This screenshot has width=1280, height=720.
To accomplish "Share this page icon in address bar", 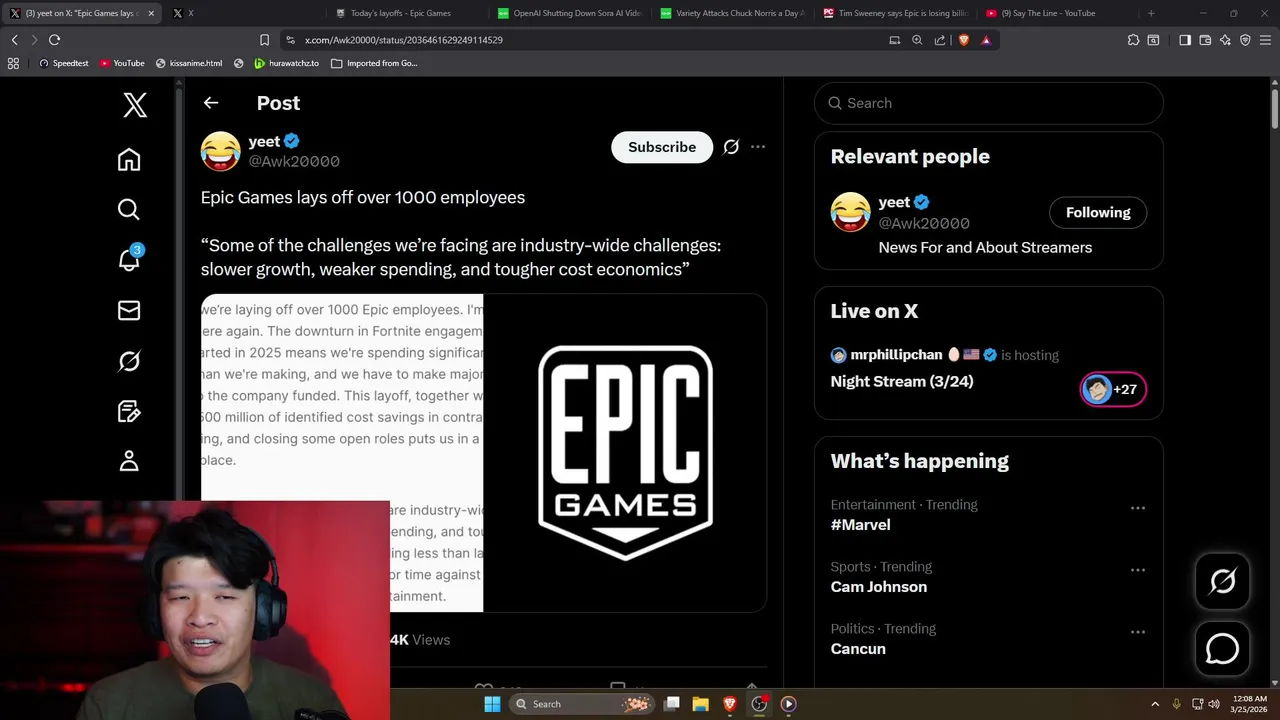I will pyautogui.click(x=940, y=40).
